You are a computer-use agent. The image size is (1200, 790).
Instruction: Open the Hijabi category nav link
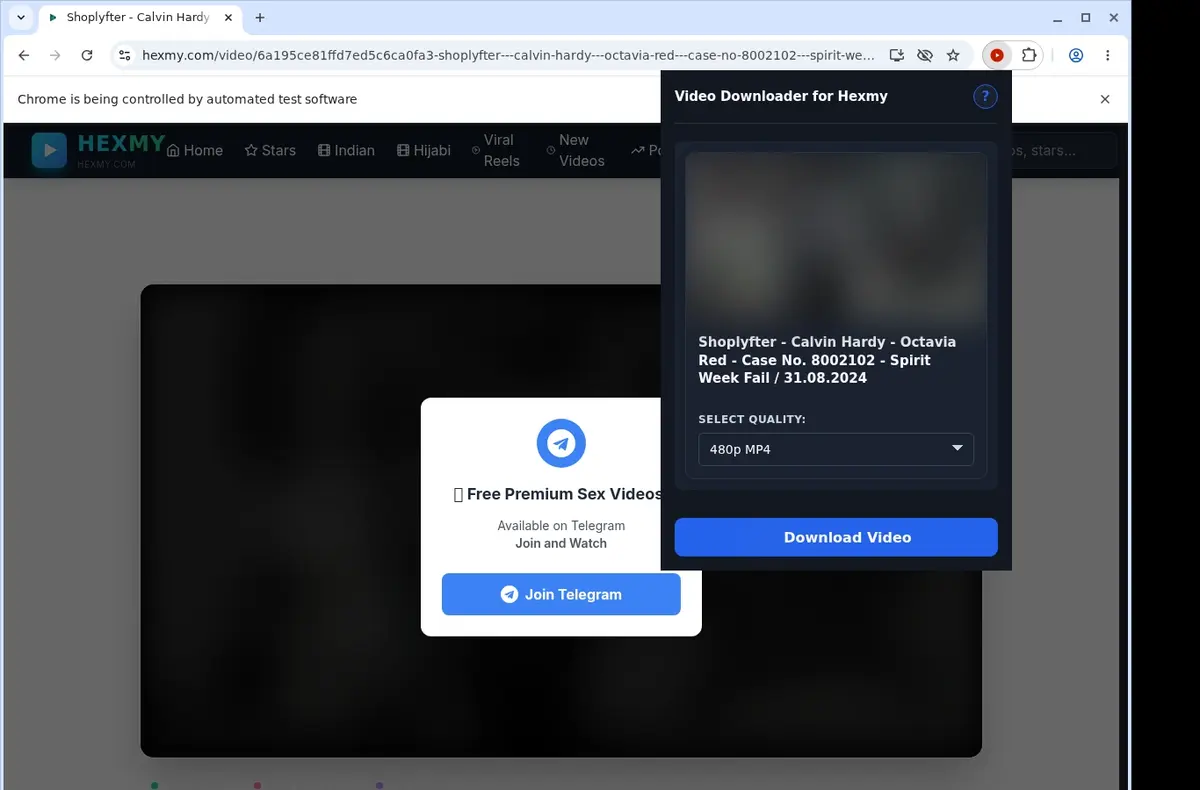coord(424,150)
